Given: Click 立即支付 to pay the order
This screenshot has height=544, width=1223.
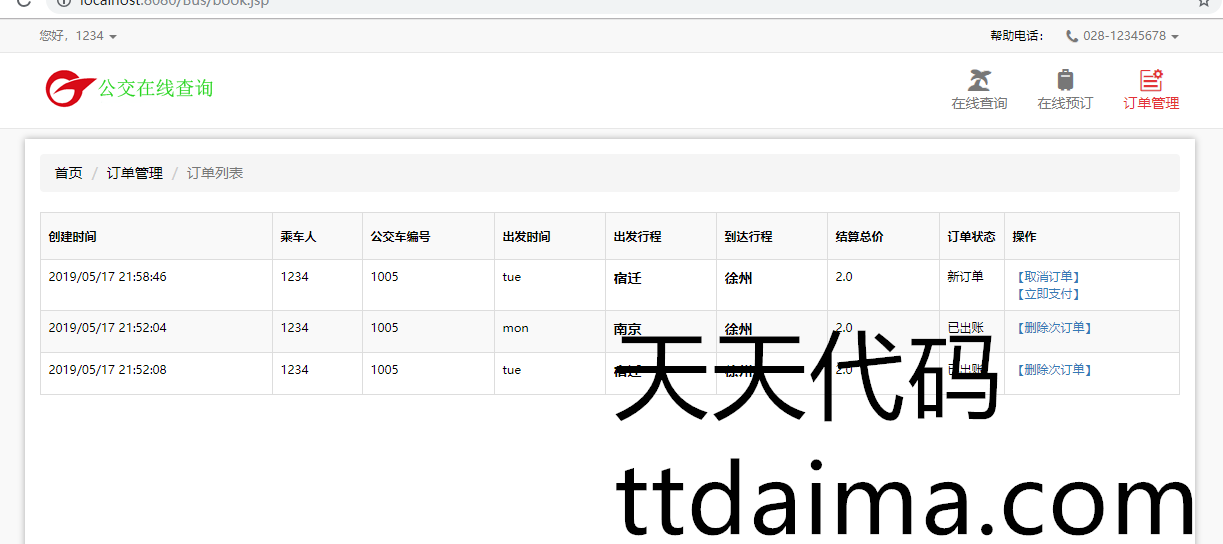Looking at the screenshot, I should click(x=1048, y=294).
